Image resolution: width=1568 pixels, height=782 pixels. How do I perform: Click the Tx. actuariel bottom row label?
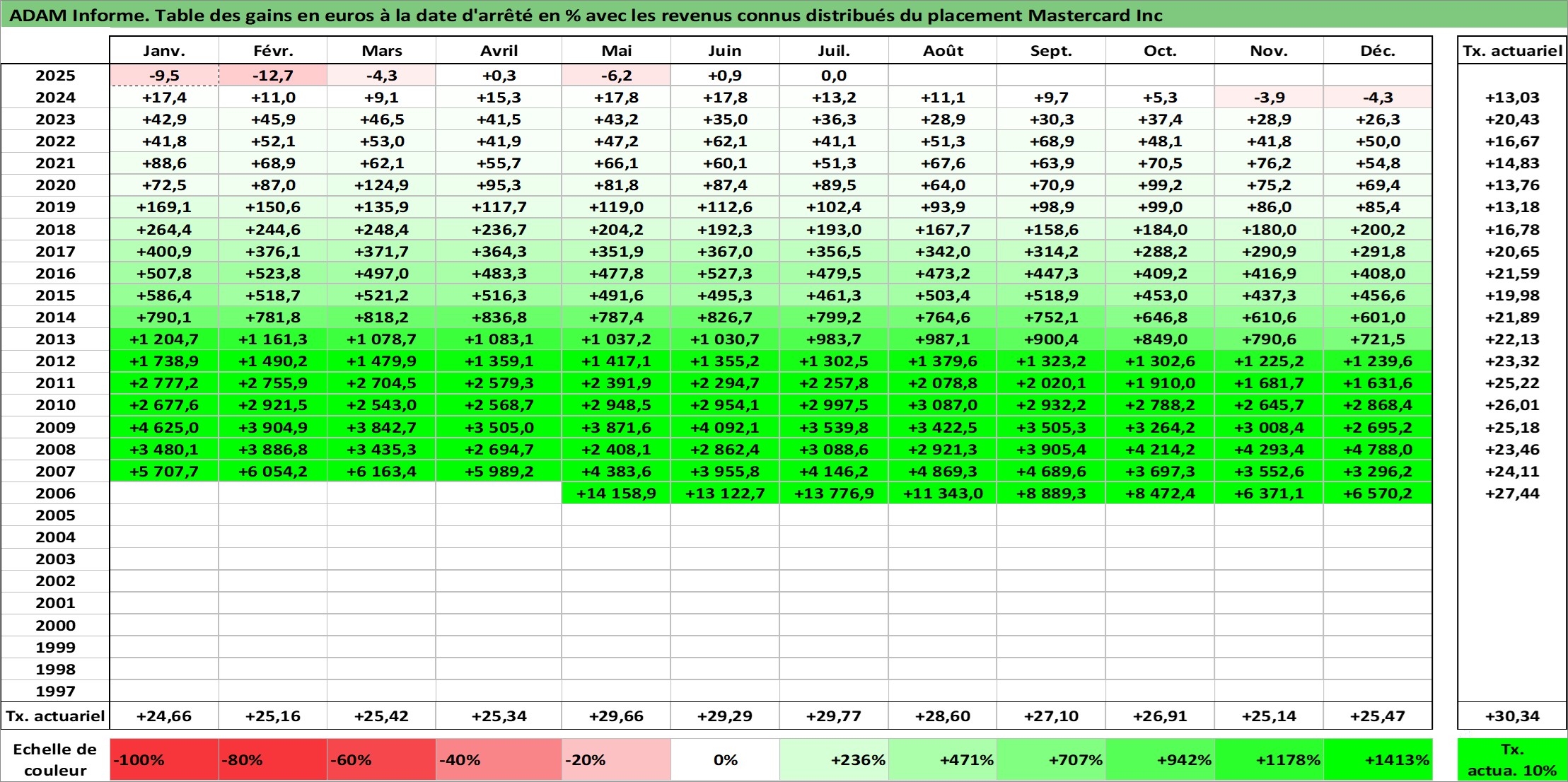55,716
